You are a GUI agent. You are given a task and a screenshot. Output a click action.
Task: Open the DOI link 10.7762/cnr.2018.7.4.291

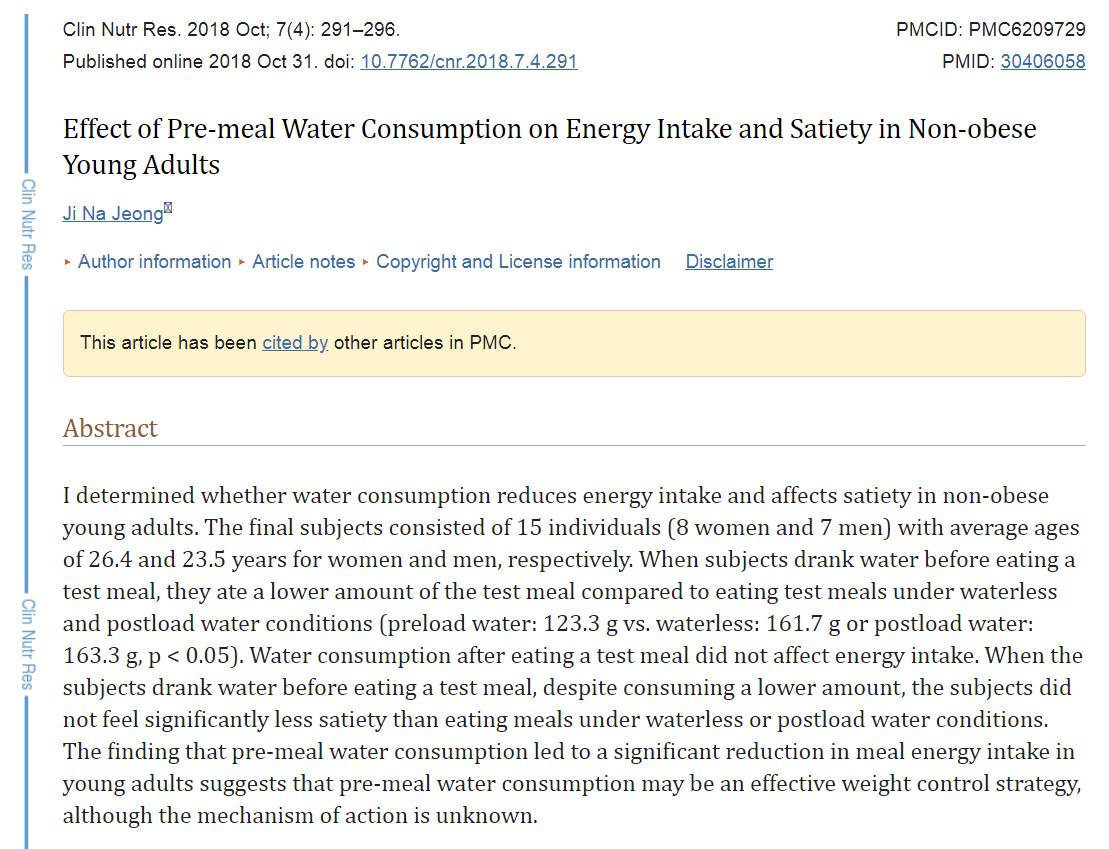point(468,61)
